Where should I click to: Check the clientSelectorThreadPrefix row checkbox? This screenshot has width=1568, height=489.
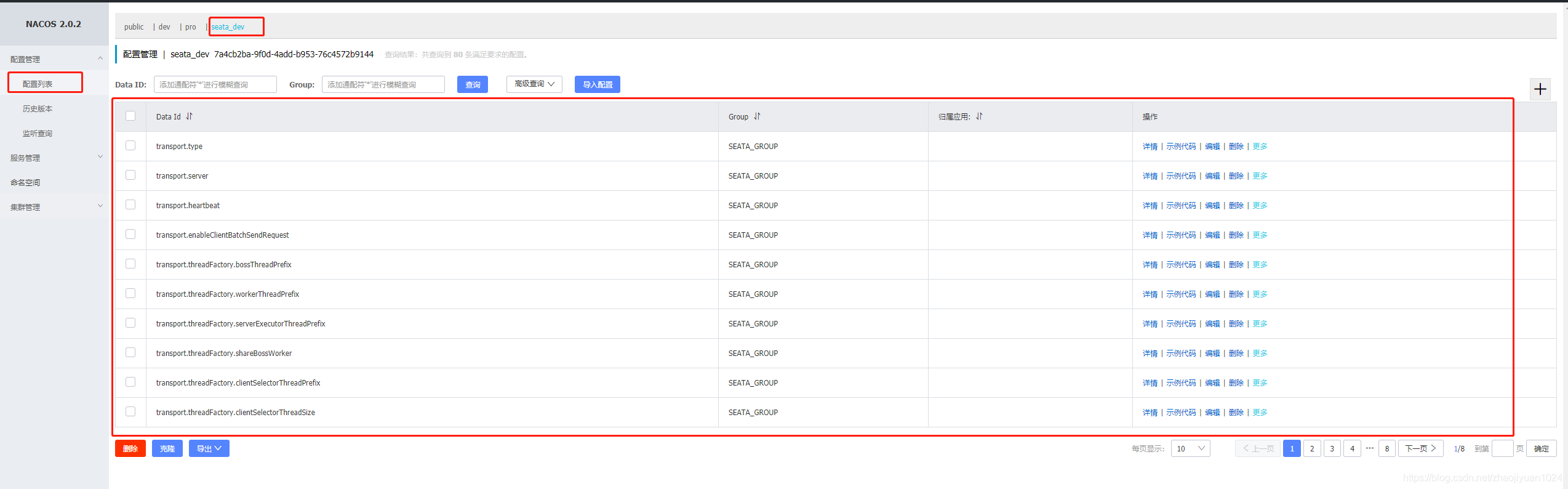click(130, 382)
